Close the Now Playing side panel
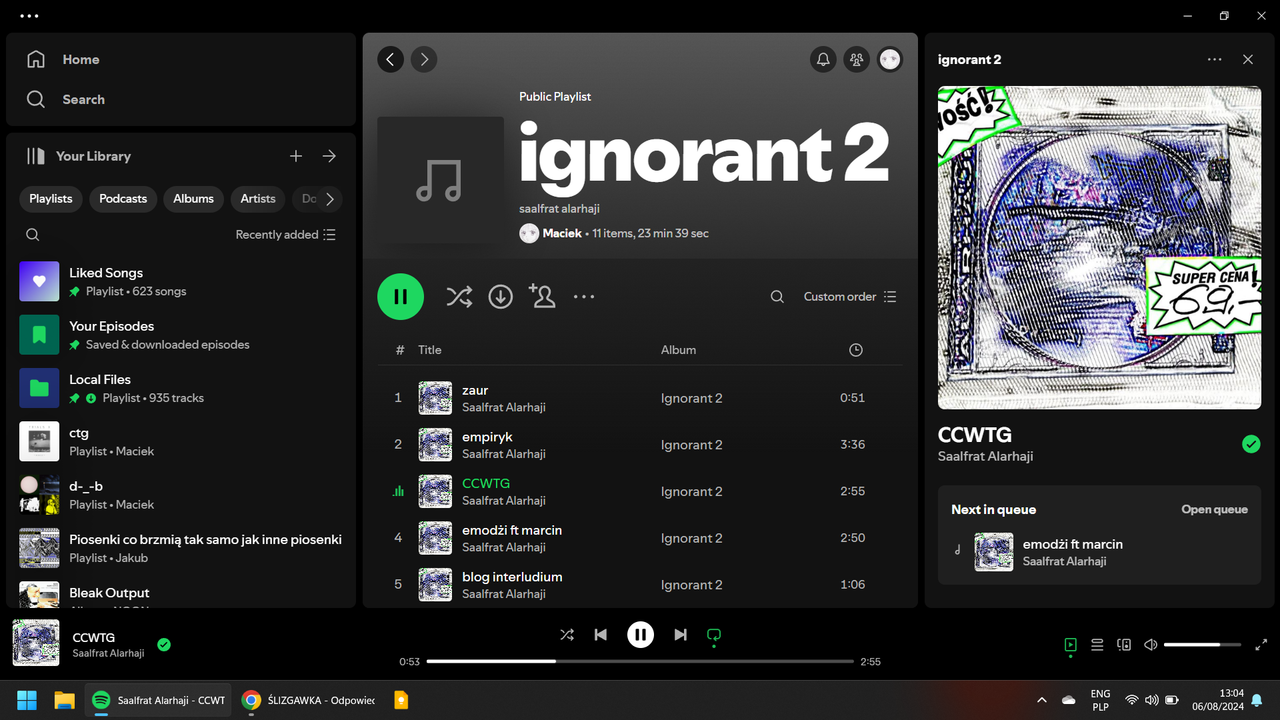Viewport: 1280px width, 720px height. [1248, 59]
